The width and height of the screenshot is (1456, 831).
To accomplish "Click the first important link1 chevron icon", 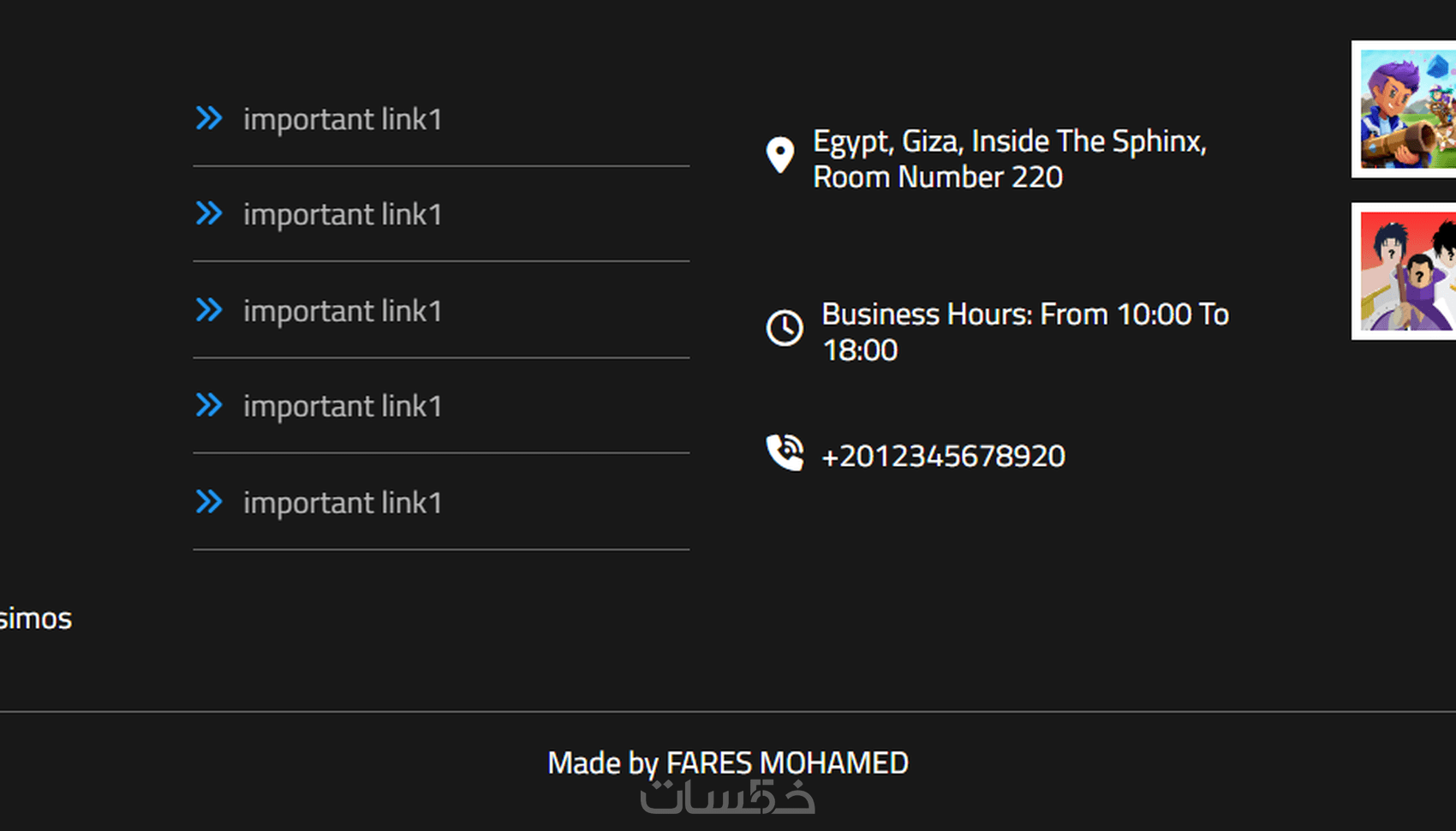I will (x=209, y=118).
